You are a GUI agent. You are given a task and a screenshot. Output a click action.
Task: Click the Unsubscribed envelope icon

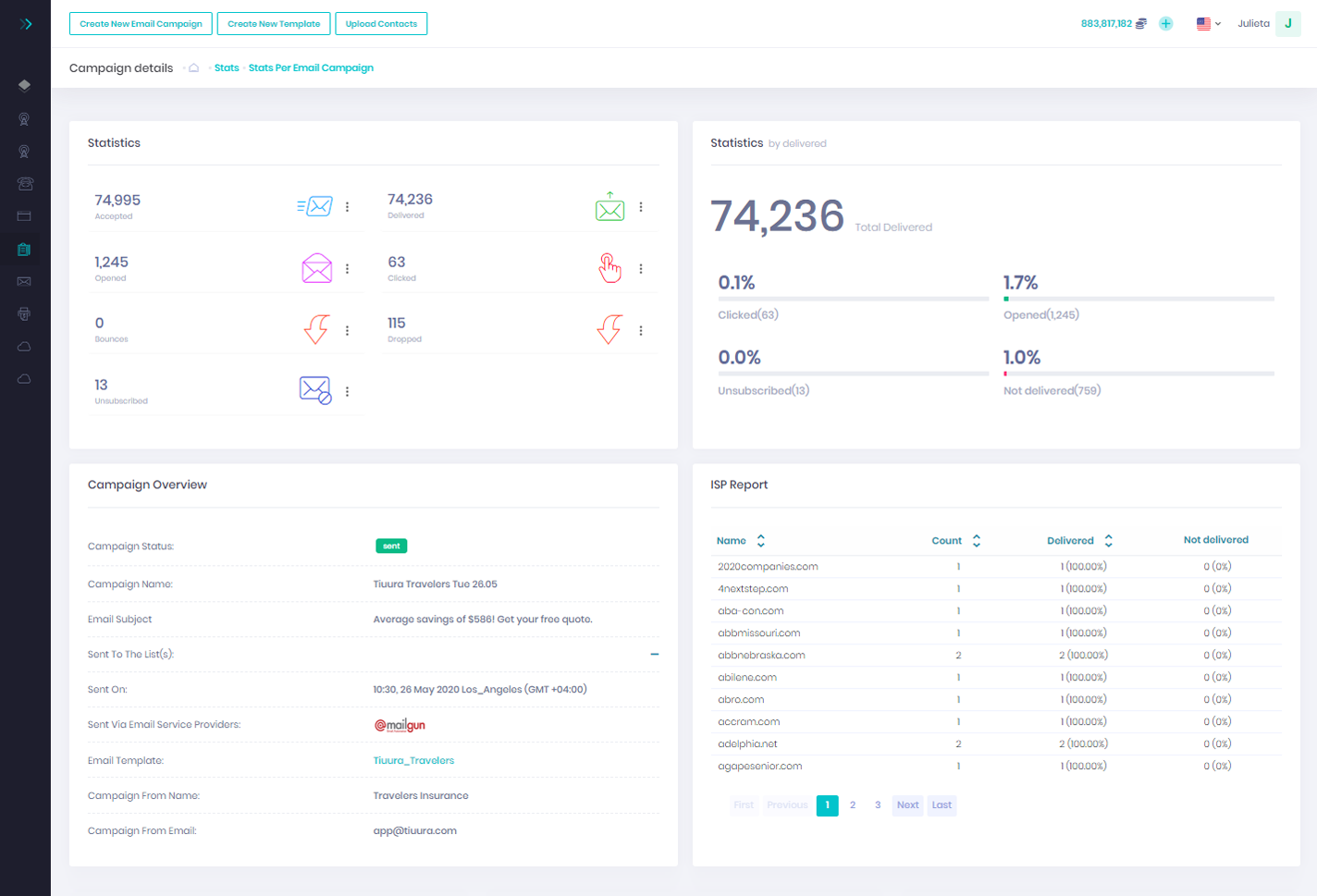(315, 390)
